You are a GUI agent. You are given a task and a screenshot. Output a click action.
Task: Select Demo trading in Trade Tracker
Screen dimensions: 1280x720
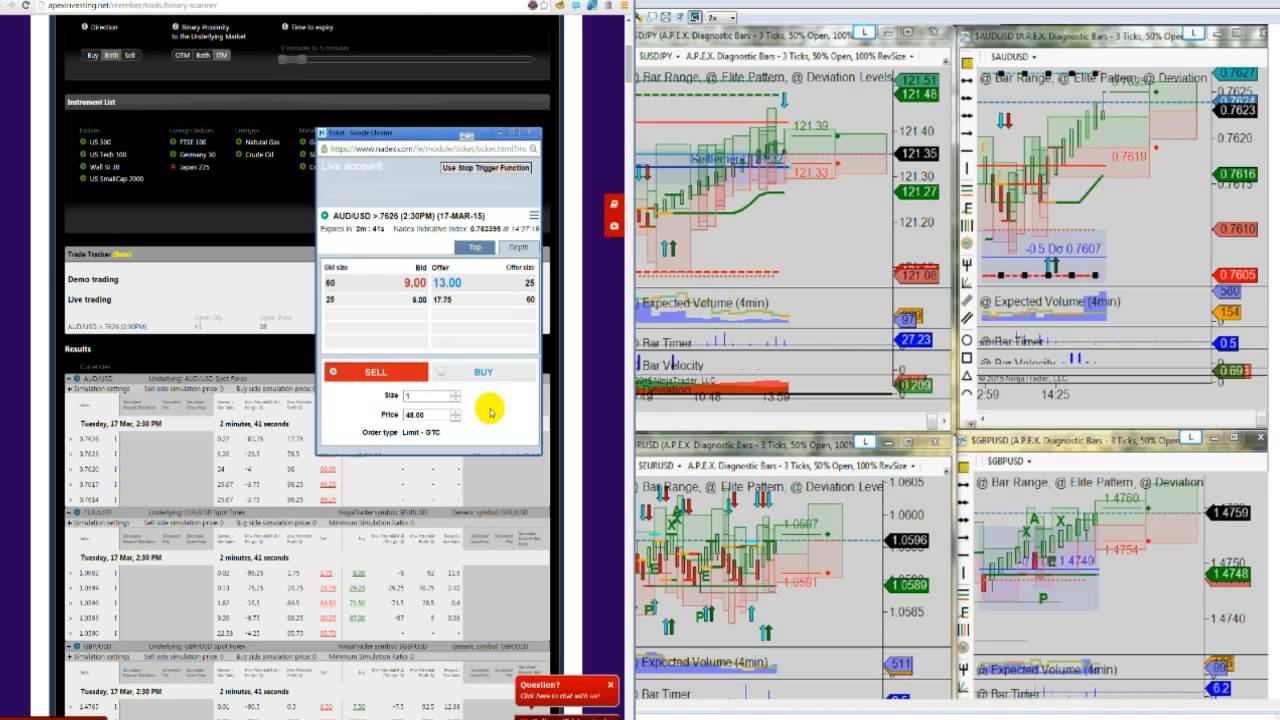tap(93, 280)
